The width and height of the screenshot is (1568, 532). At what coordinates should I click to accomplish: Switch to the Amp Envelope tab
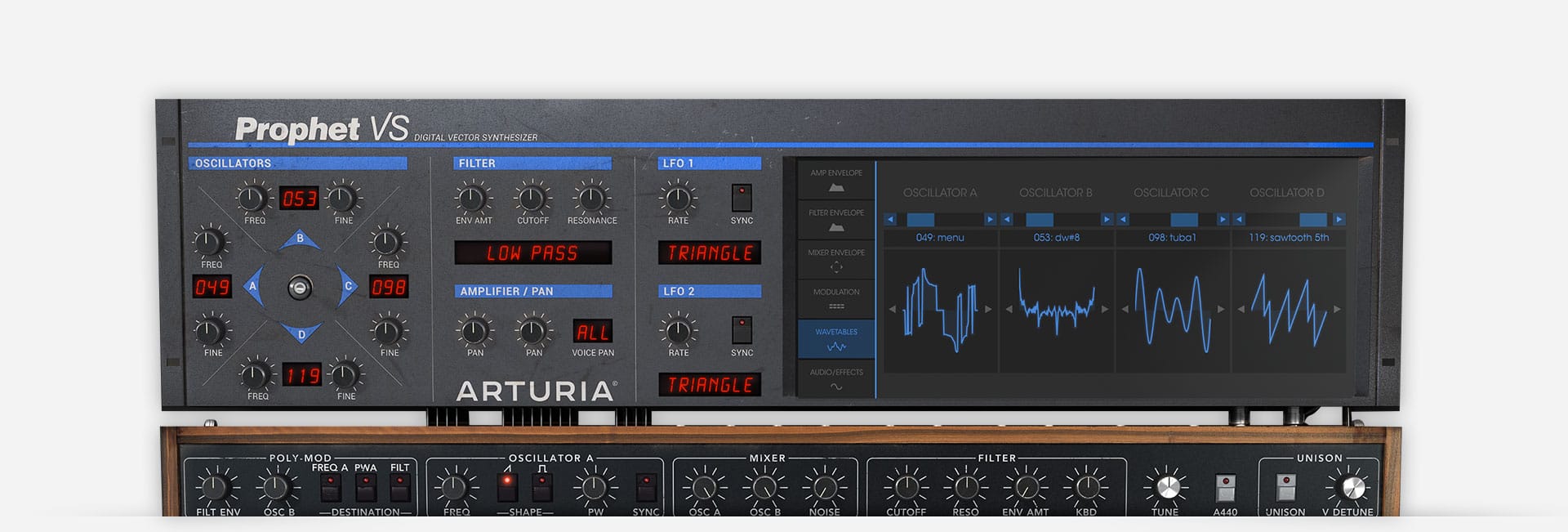tap(836, 180)
